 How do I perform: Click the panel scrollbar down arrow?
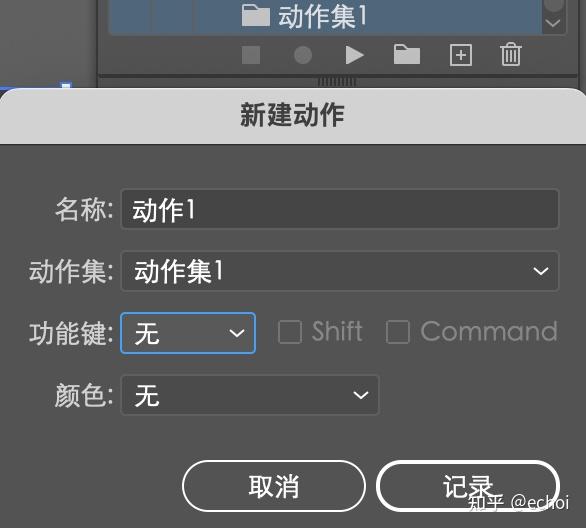(x=553, y=24)
